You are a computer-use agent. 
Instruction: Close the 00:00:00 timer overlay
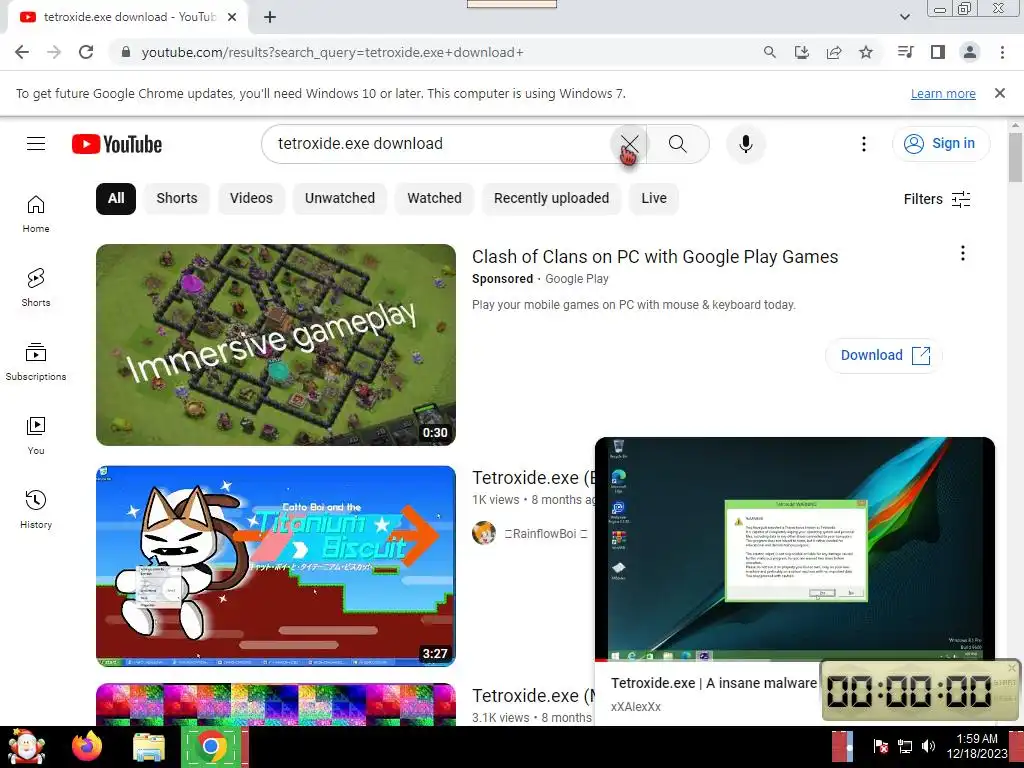pyautogui.click(x=1012, y=668)
